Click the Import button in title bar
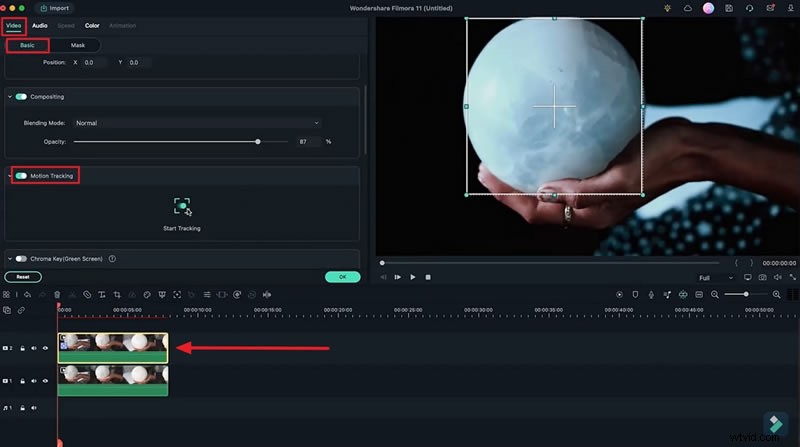The width and height of the screenshot is (800, 447). click(x=55, y=8)
